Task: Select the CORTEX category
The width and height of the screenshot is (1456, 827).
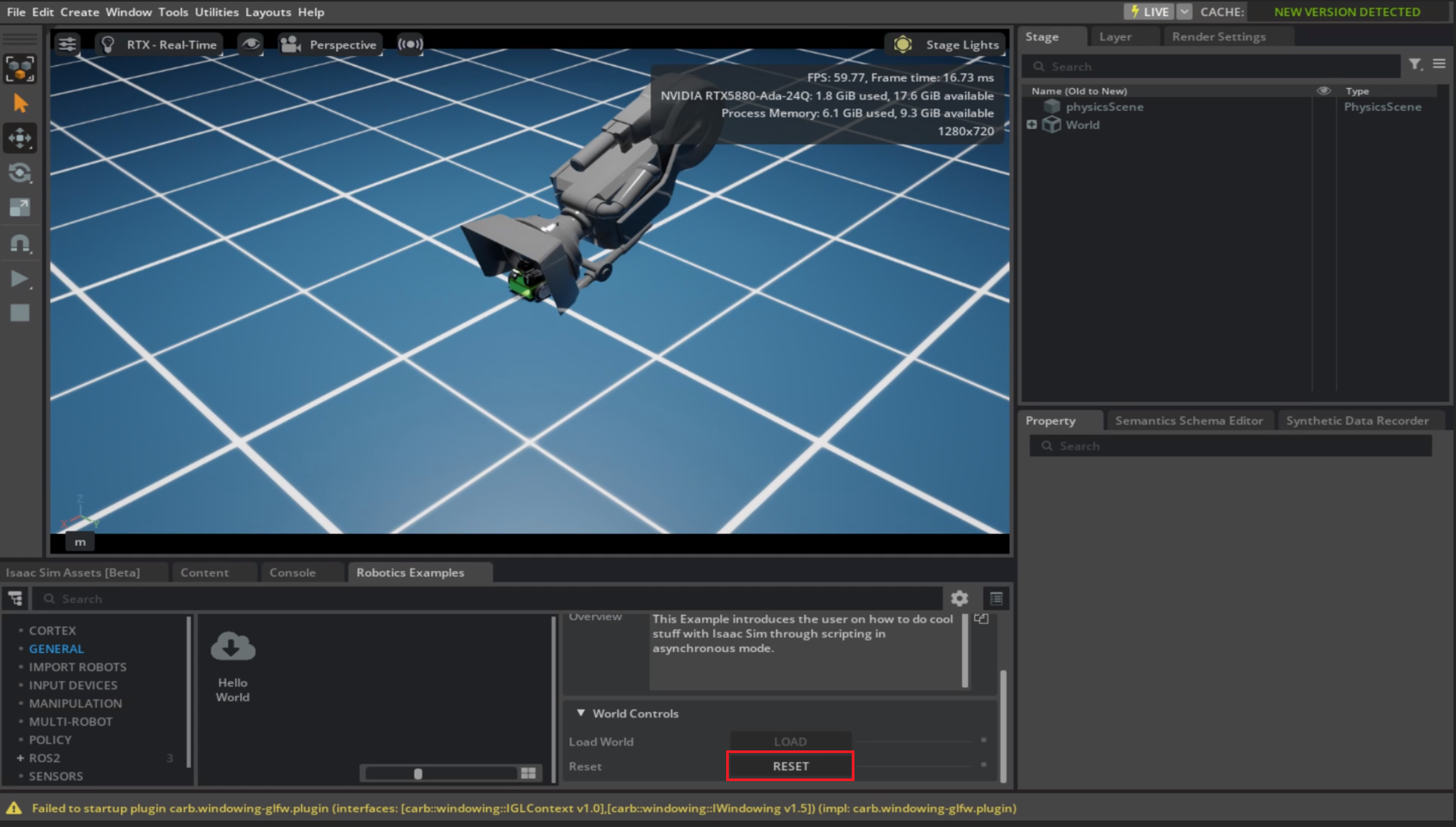Action: (x=52, y=631)
